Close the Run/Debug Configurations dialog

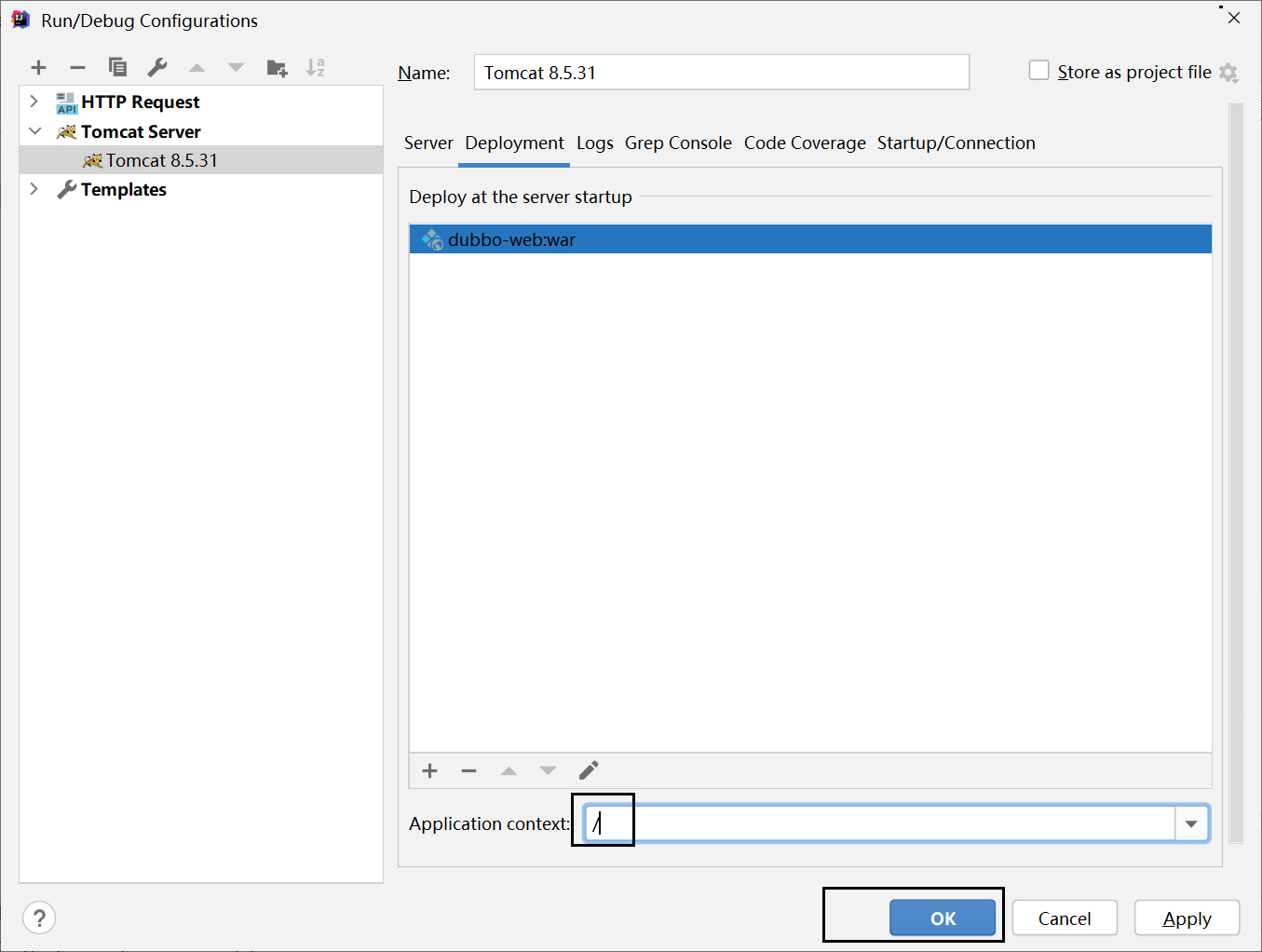click(x=1234, y=19)
